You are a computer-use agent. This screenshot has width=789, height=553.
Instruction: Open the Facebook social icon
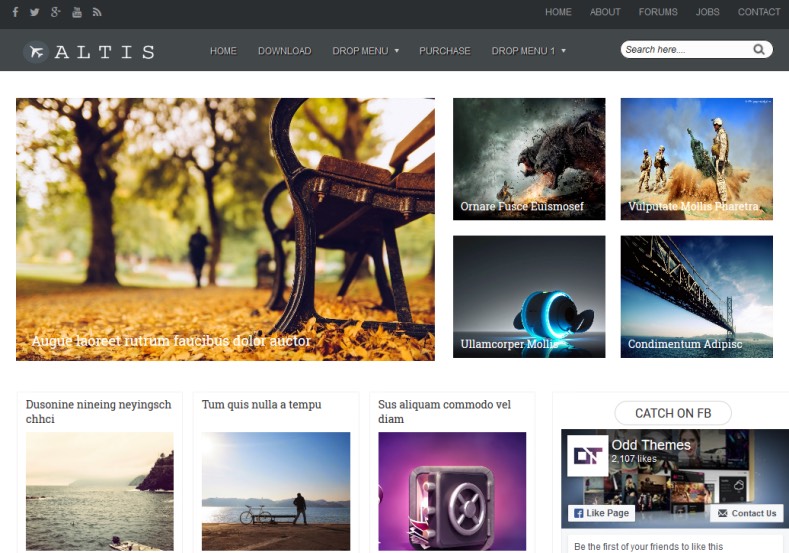pyautogui.click(x=16, y=12)
